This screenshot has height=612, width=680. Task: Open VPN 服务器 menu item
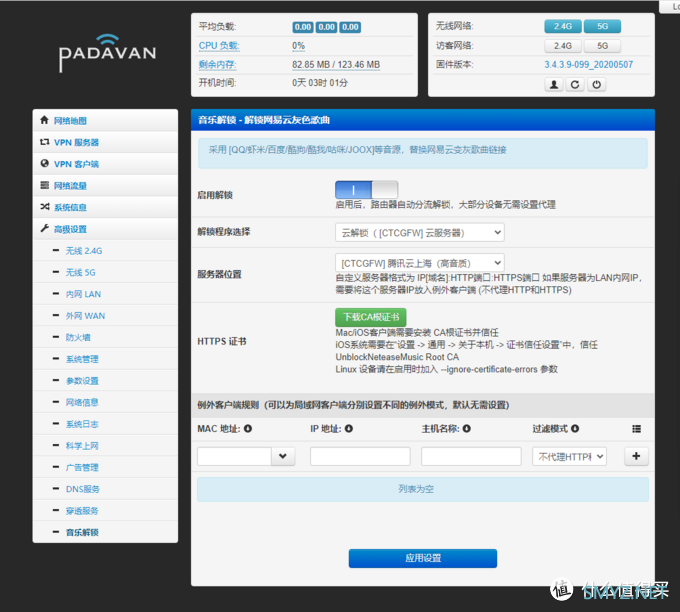105,142
